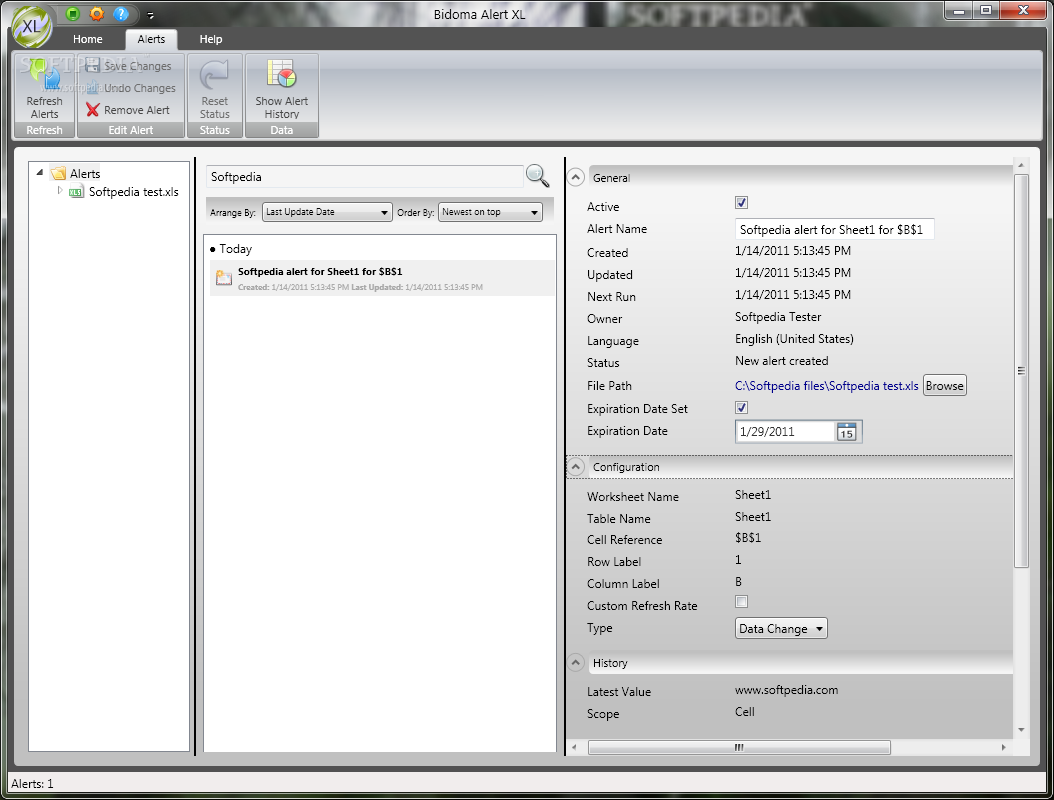The image size is (1054, 800).
Task: Click the Cell Reference value $B$1
Action: pyautogui.click(x=747, y=538)
